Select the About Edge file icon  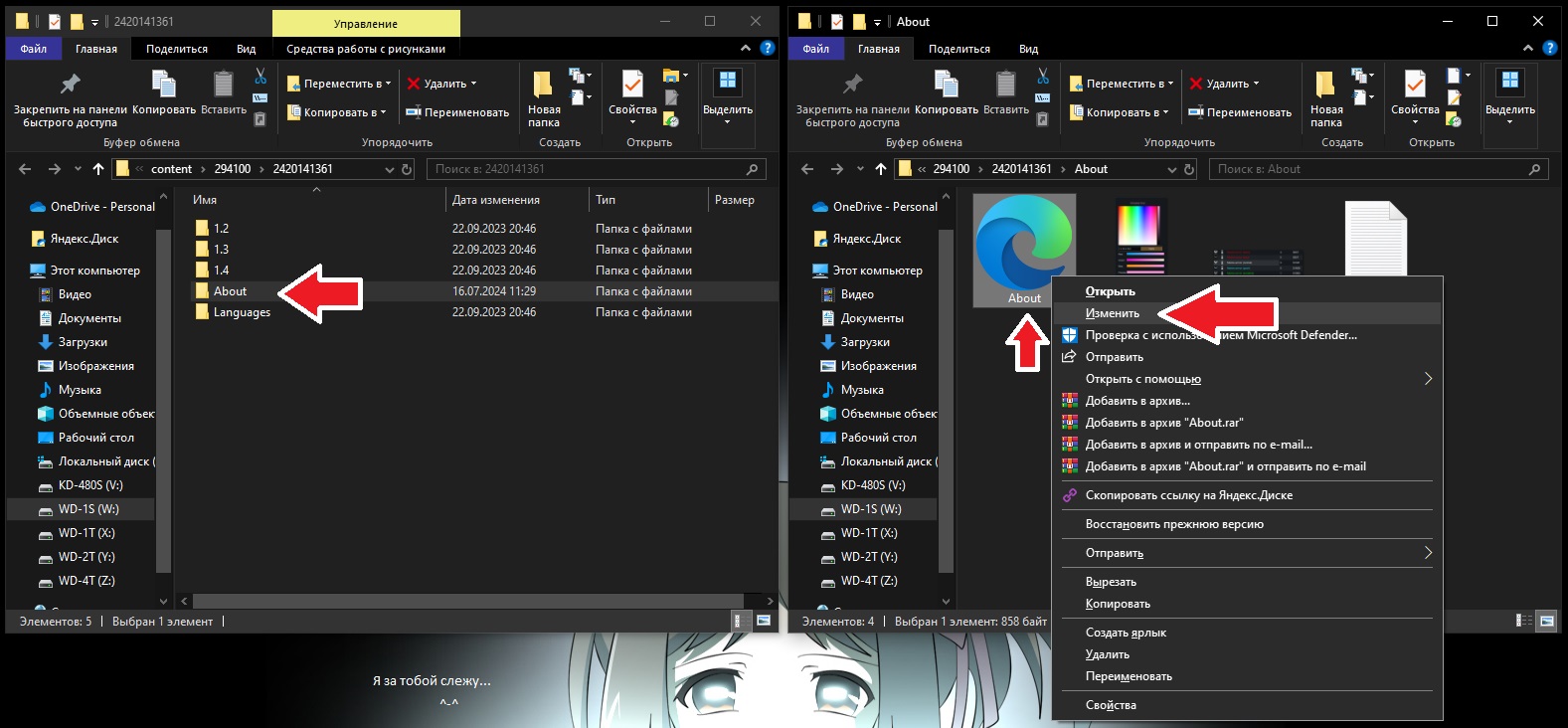[x=1024, y=251]
